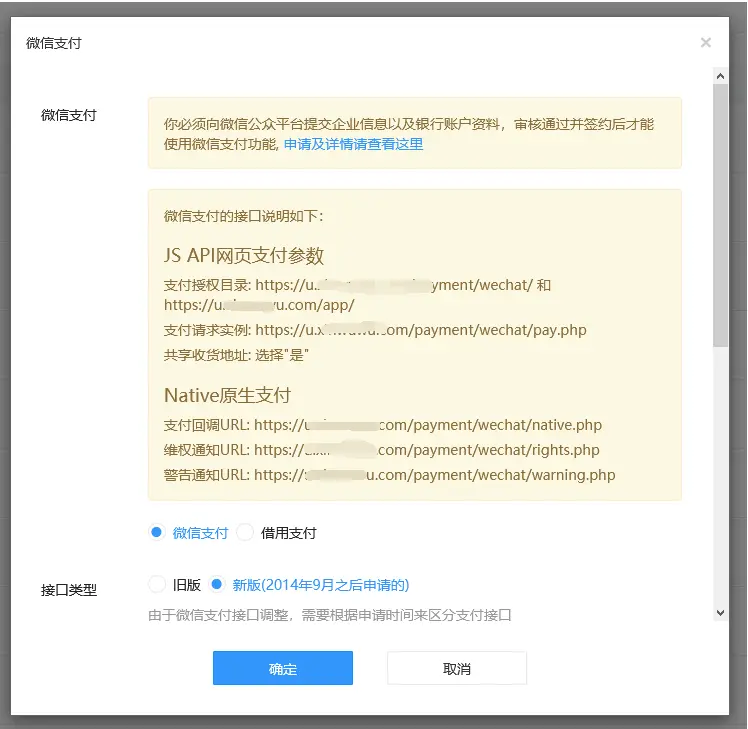Cancel with the 取消 button

(457, 668)
